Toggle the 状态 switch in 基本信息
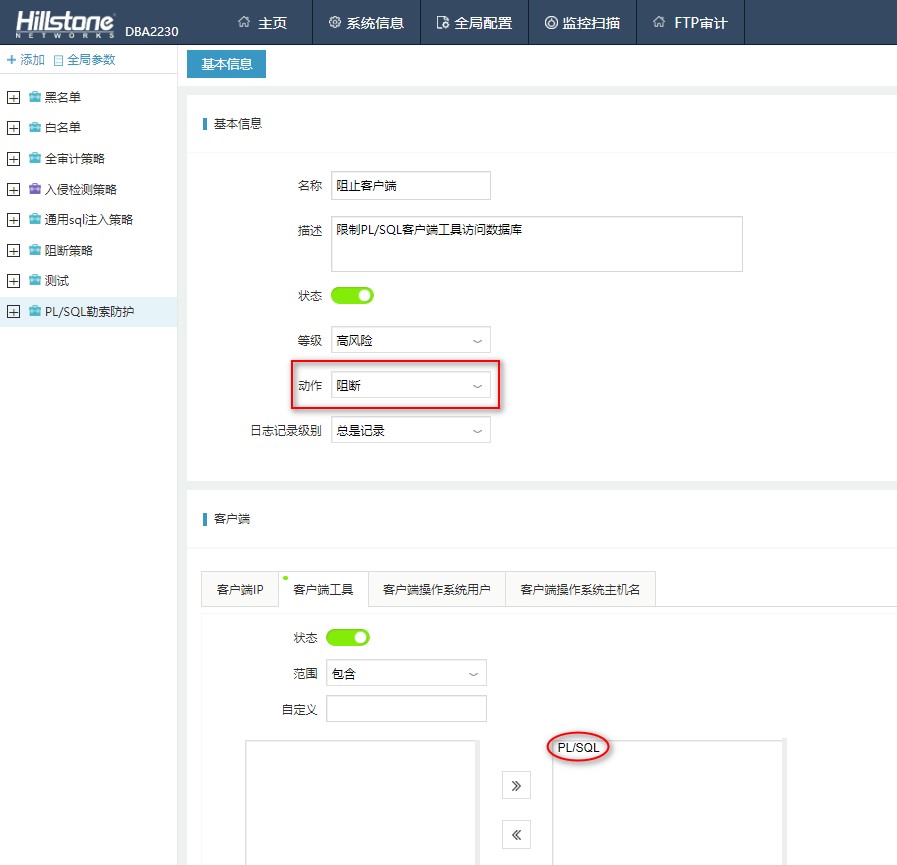The image size is (897, 865). tap(352, 296)
